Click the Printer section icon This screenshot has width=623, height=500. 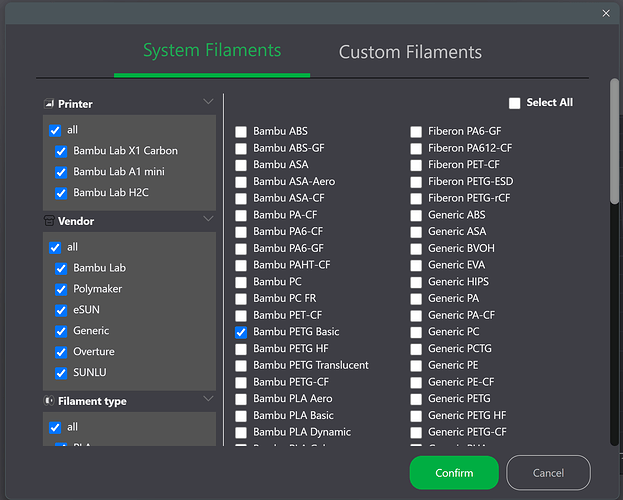[49, 104]
